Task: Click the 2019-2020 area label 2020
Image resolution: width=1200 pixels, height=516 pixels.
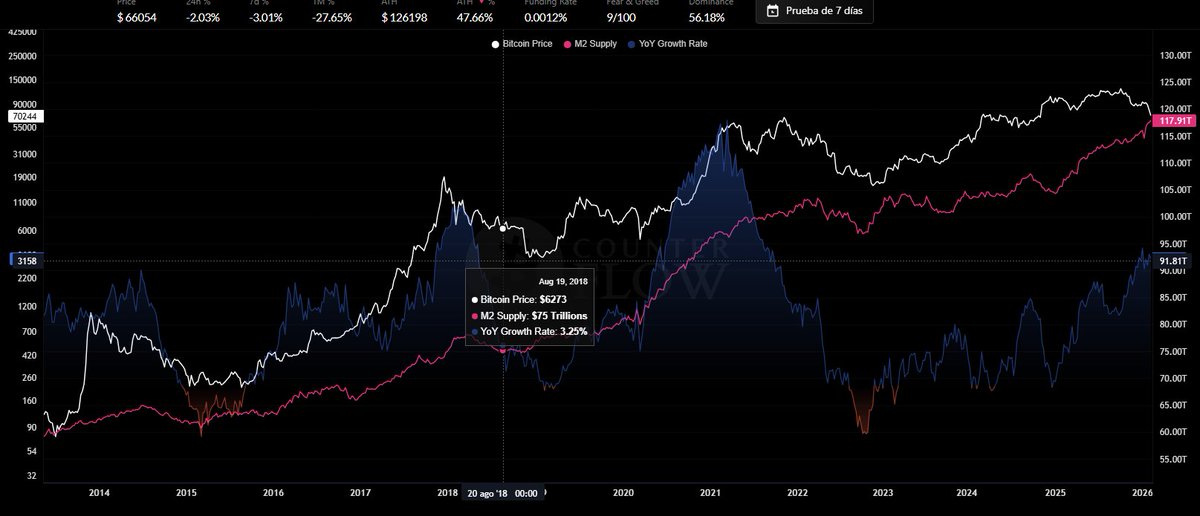Action: click(x=622, y=493)
